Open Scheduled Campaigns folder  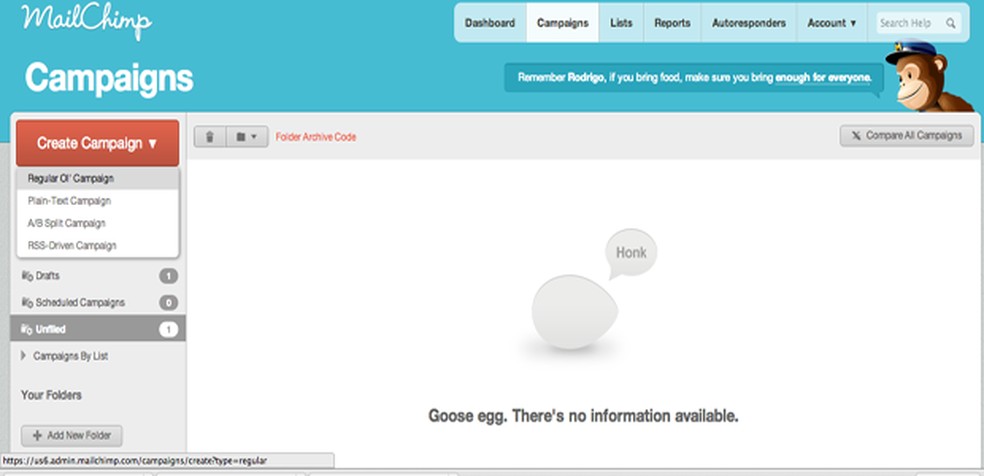tap(97, 303)
